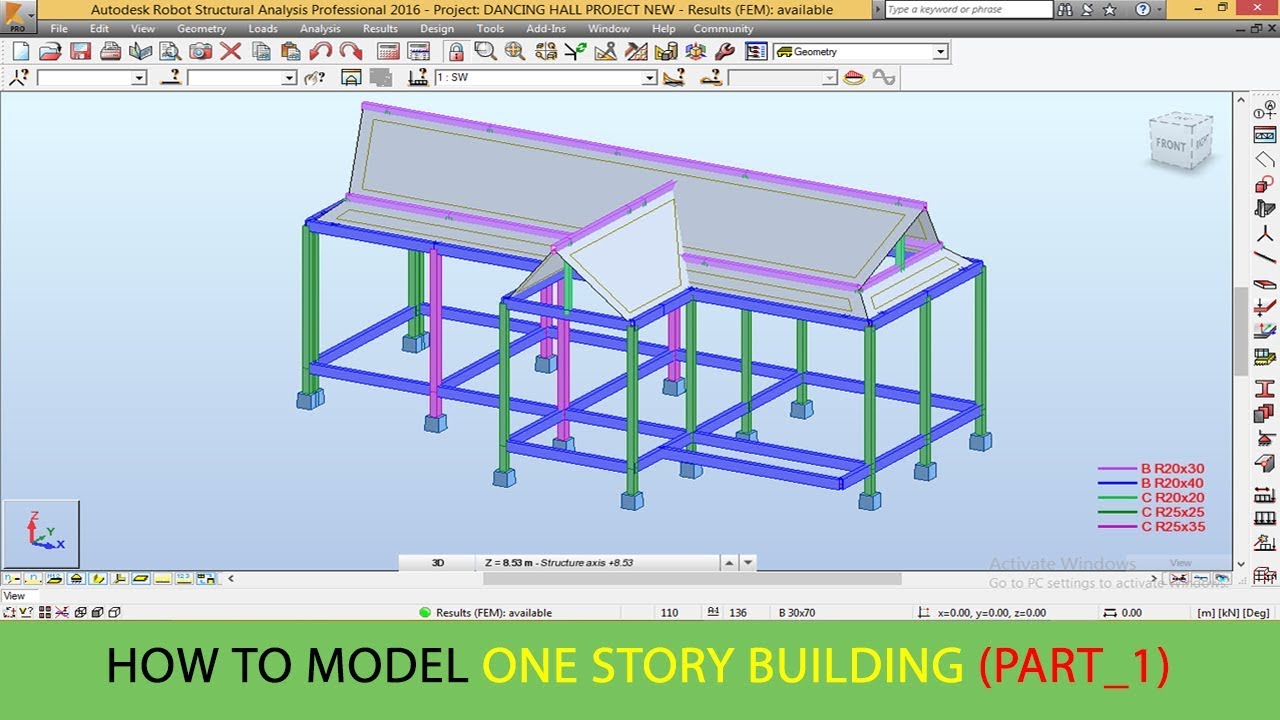Open the Analysis menu
The image size is (1280, 720).
coord(320,29)
